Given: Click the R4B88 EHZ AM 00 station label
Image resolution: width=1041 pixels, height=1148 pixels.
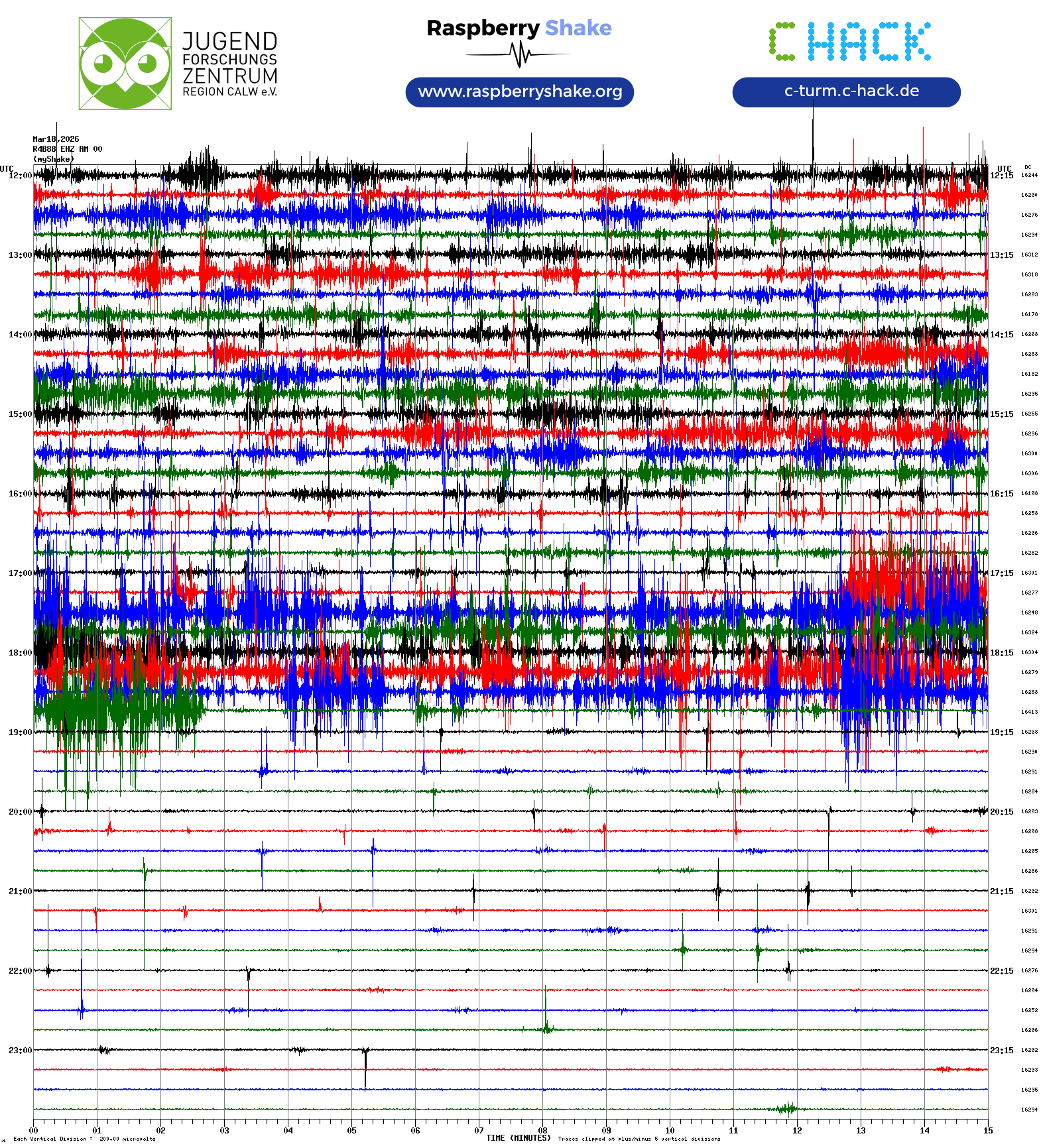Looking at the screenshot, I should coord(67,149).
